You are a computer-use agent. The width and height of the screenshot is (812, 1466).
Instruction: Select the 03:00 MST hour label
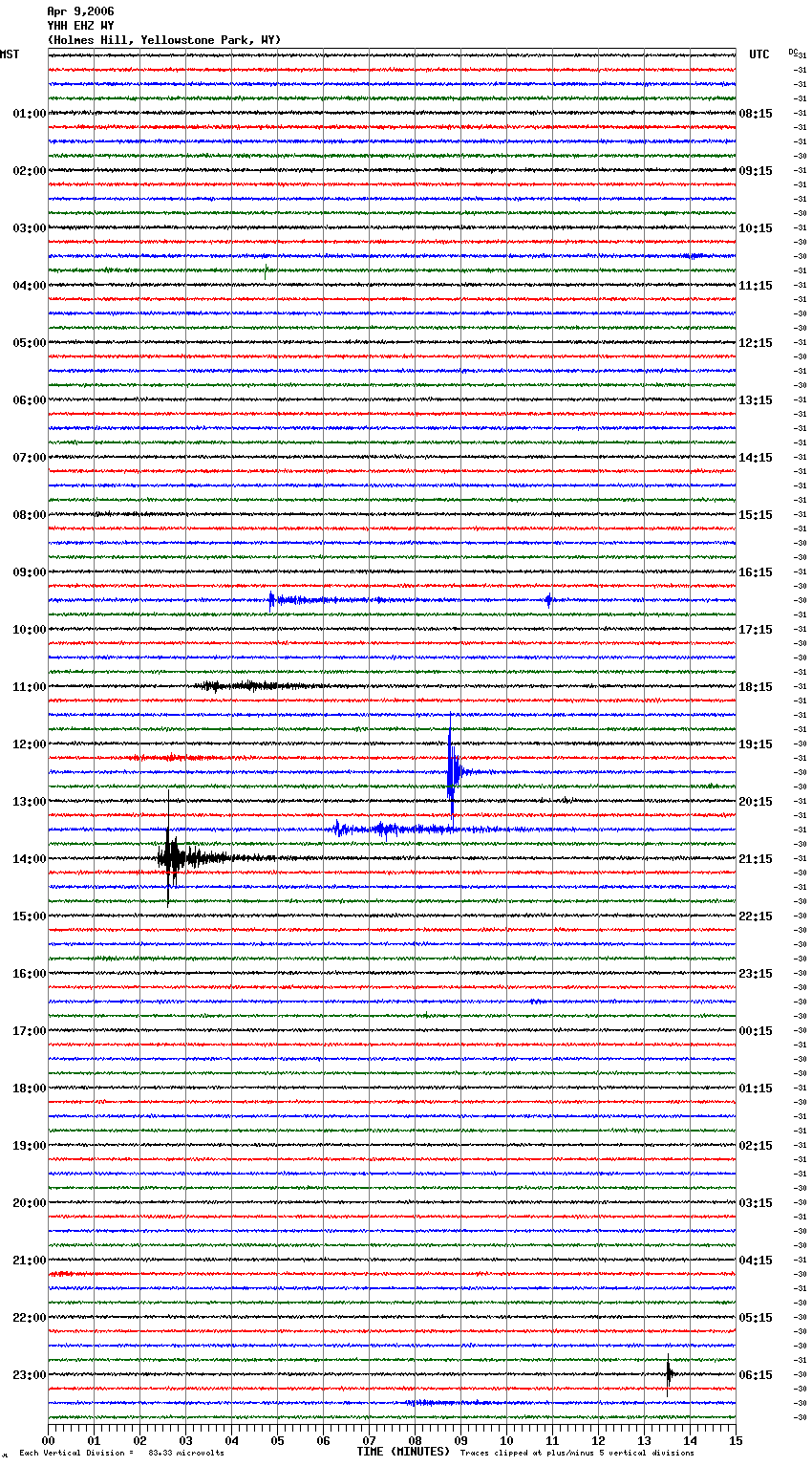[x=29, y=228]
